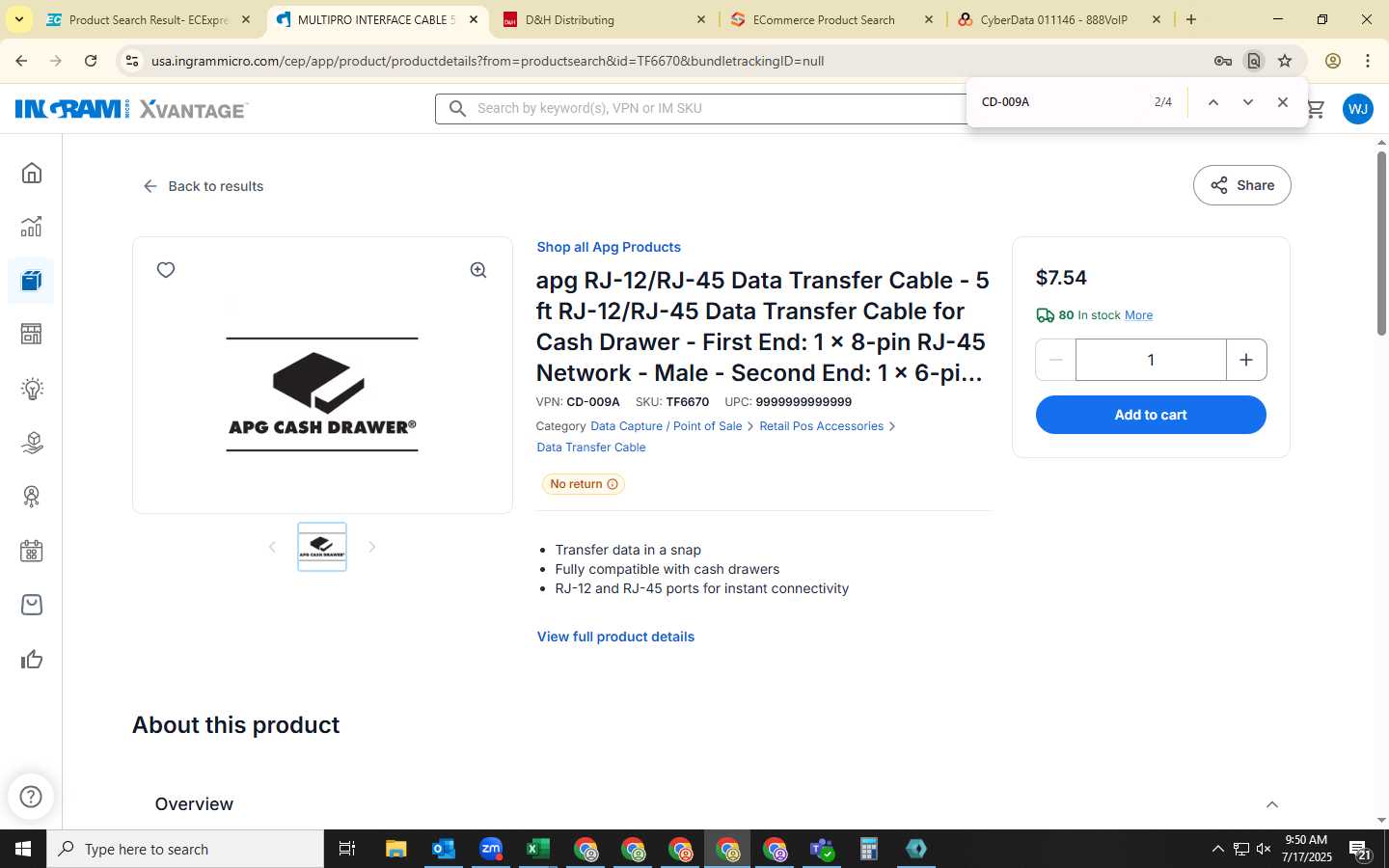Open View full product details link
Image resolution: width=1389 pixels, height=868 pixels.
(x=615, y=637)
